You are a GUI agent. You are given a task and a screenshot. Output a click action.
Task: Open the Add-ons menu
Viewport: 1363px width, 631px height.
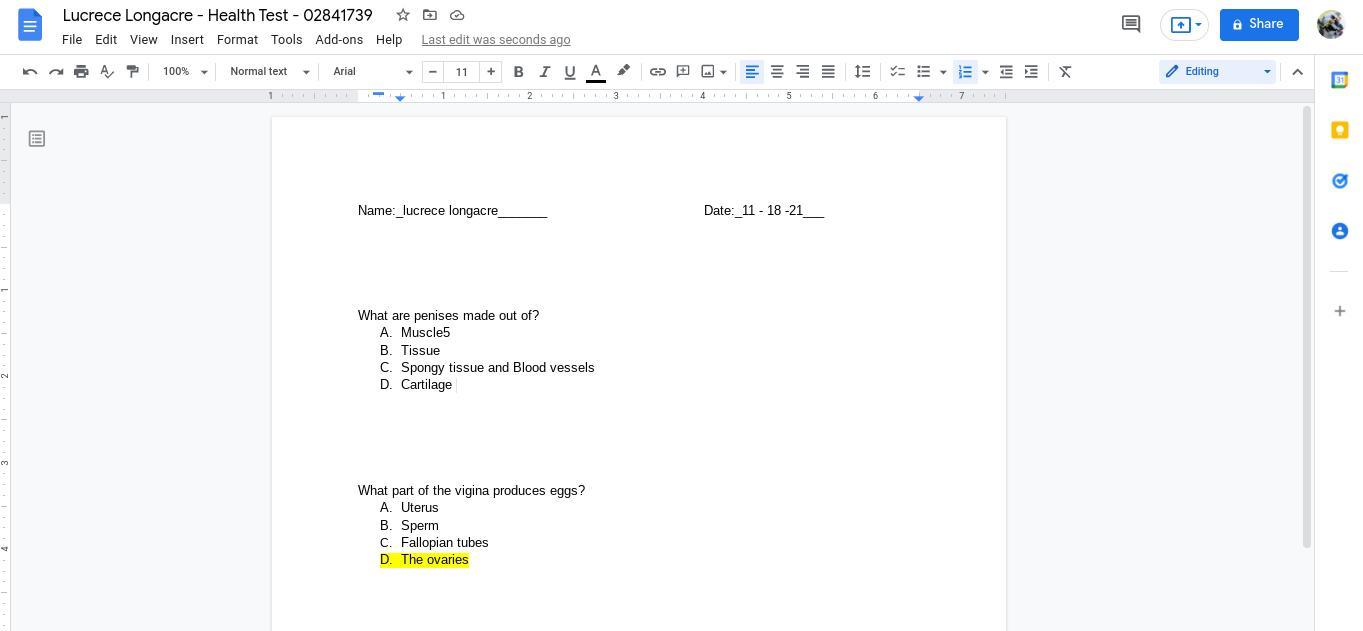[x=339, y=40]
